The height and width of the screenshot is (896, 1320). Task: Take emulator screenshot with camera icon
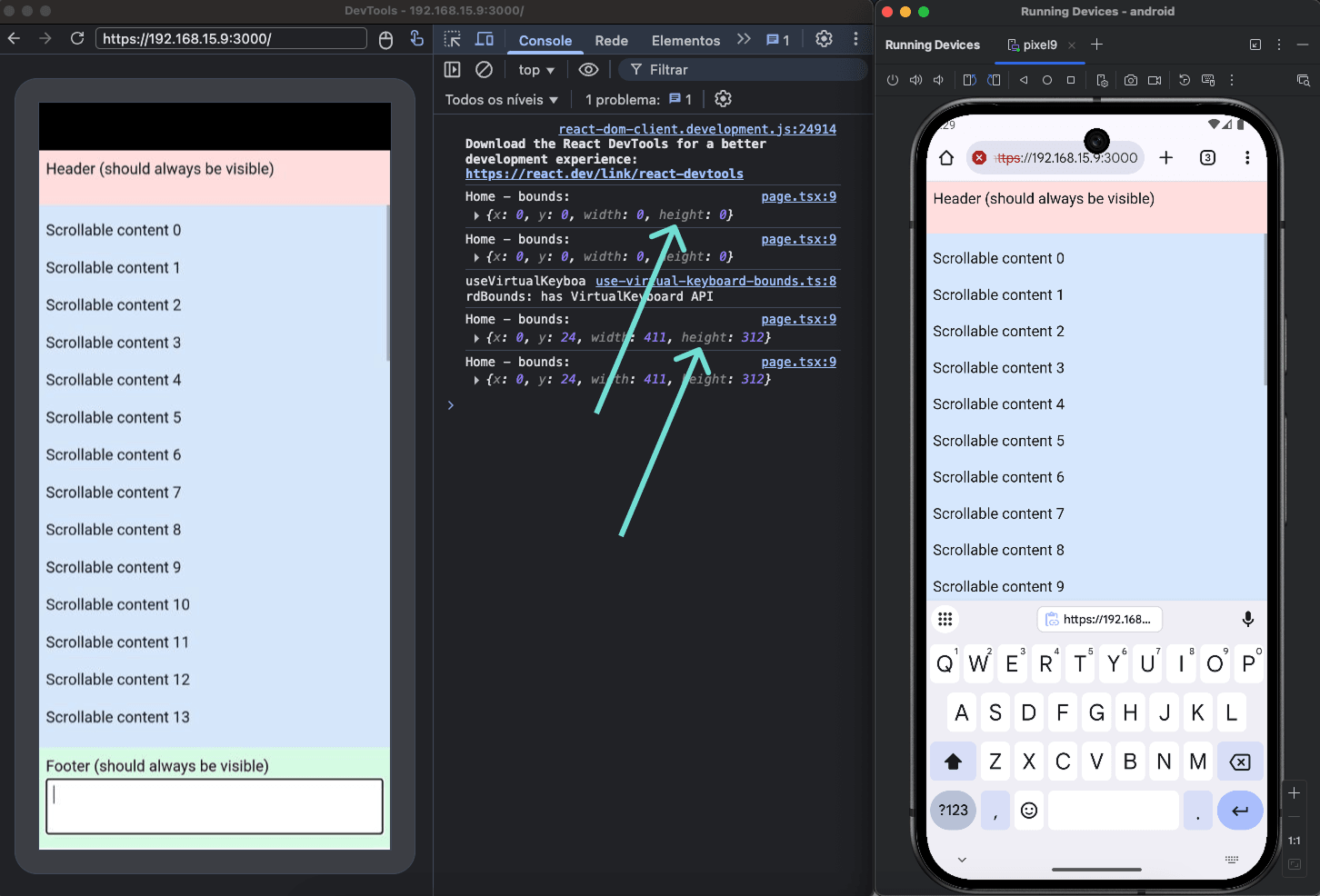pyautogui.click(x=1131, y=80)
